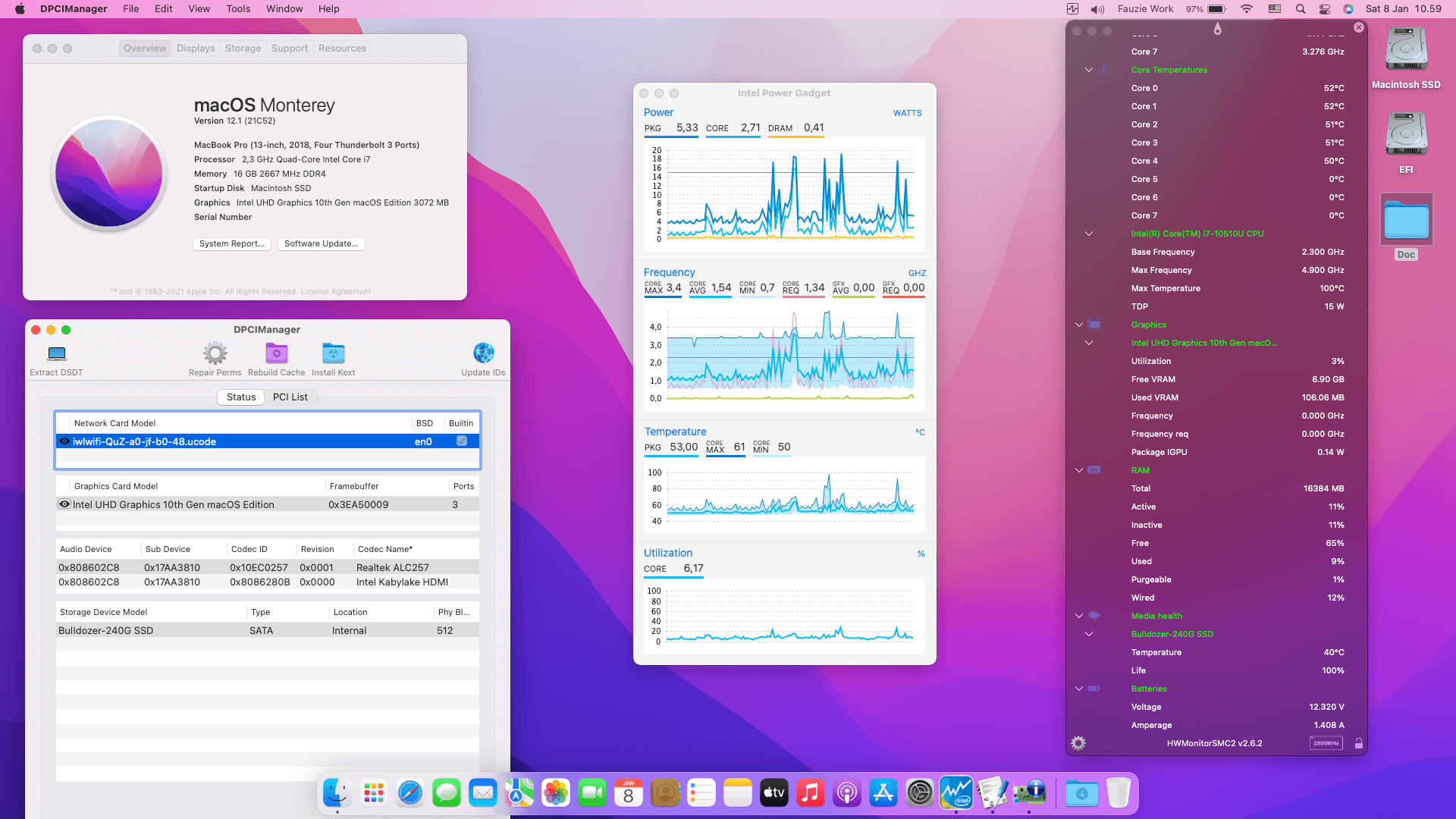The image size is (1456, 819).
Task: Collapse Intel UHD Graphics 10th Gen subsection
Action: point(1089,343)
